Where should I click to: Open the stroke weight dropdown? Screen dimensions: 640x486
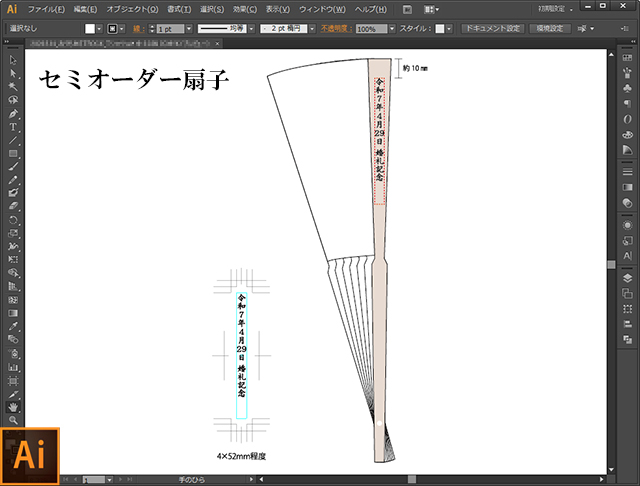point(189,29)
